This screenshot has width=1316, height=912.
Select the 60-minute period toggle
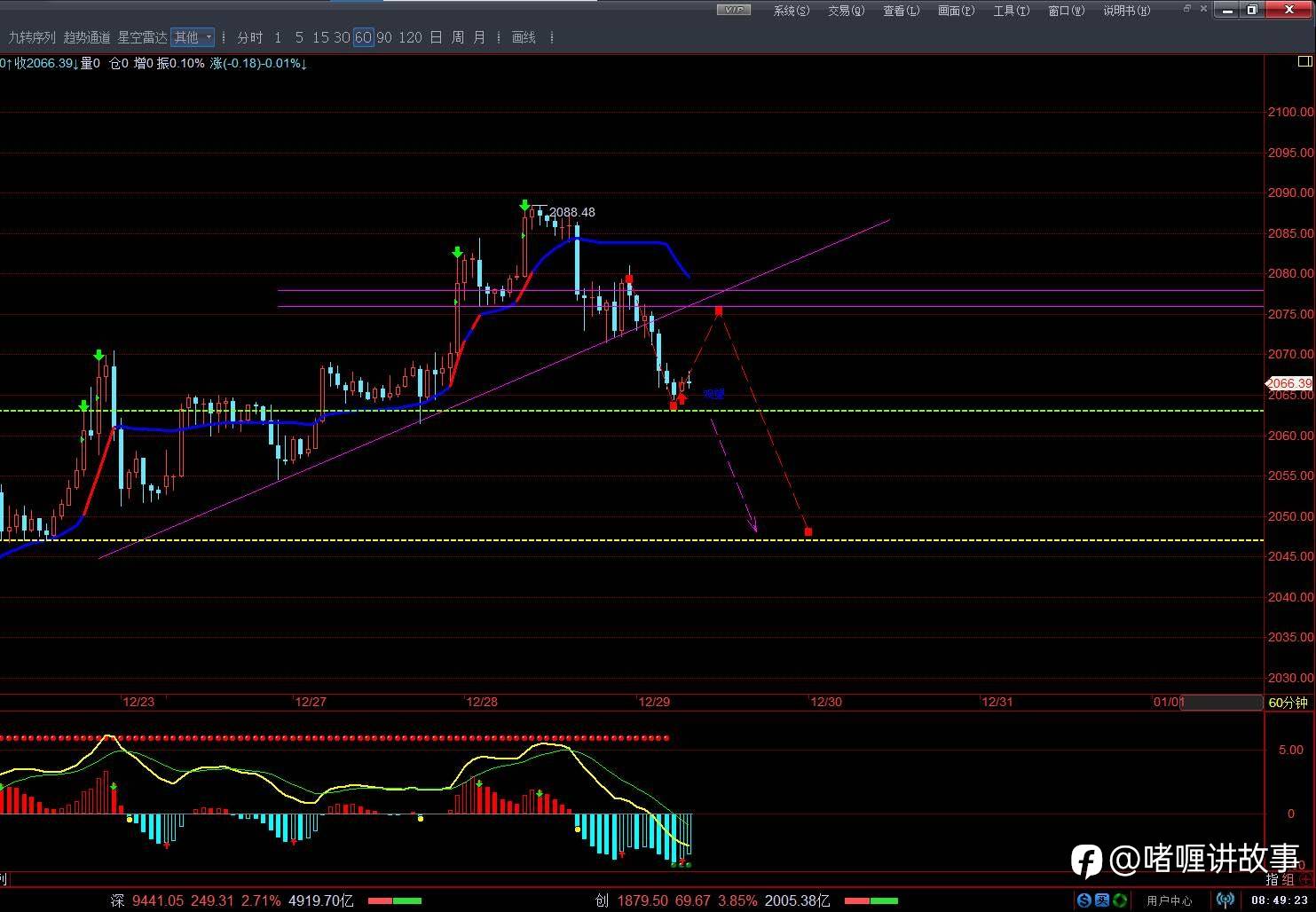point(363,37)
